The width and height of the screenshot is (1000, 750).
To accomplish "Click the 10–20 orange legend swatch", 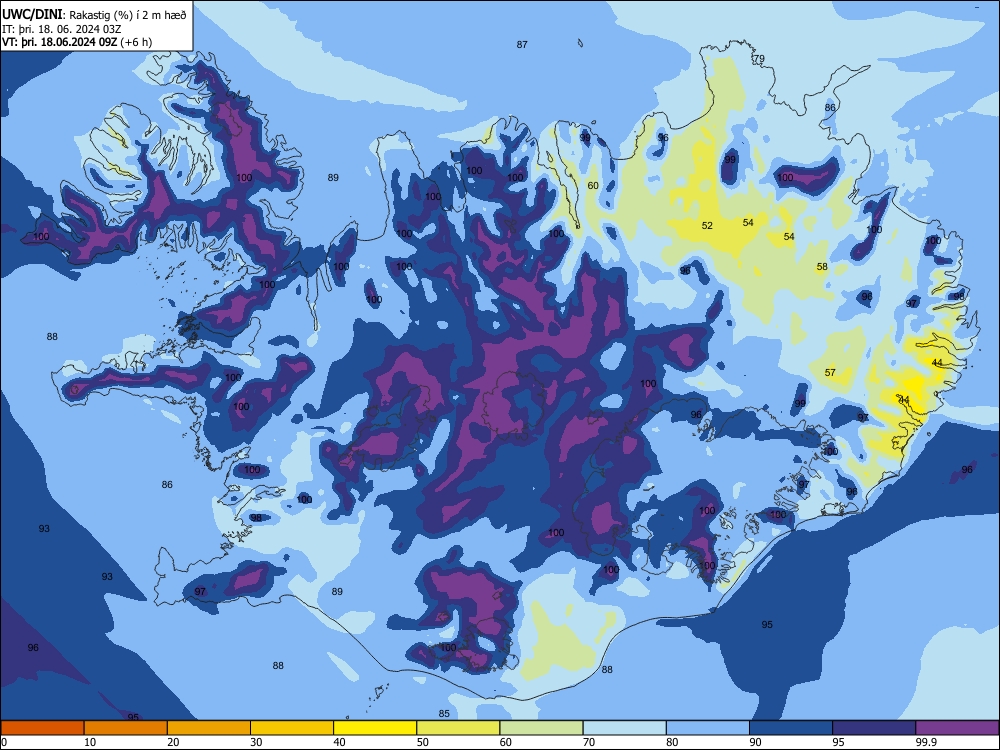I will point(126,728).
